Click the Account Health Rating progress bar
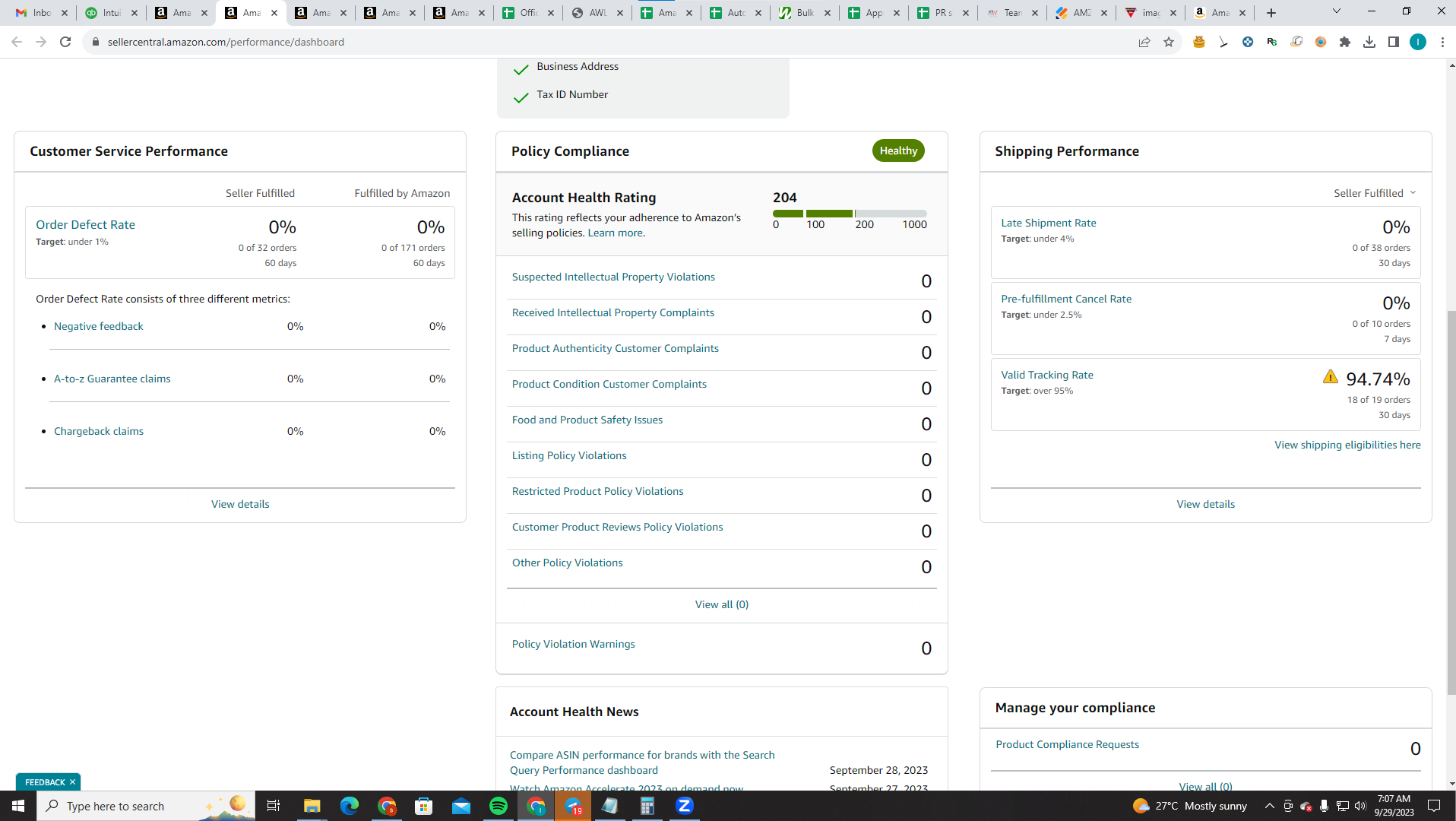Image resolution: width=1456 pixels, height=821 pixels. 850,214
